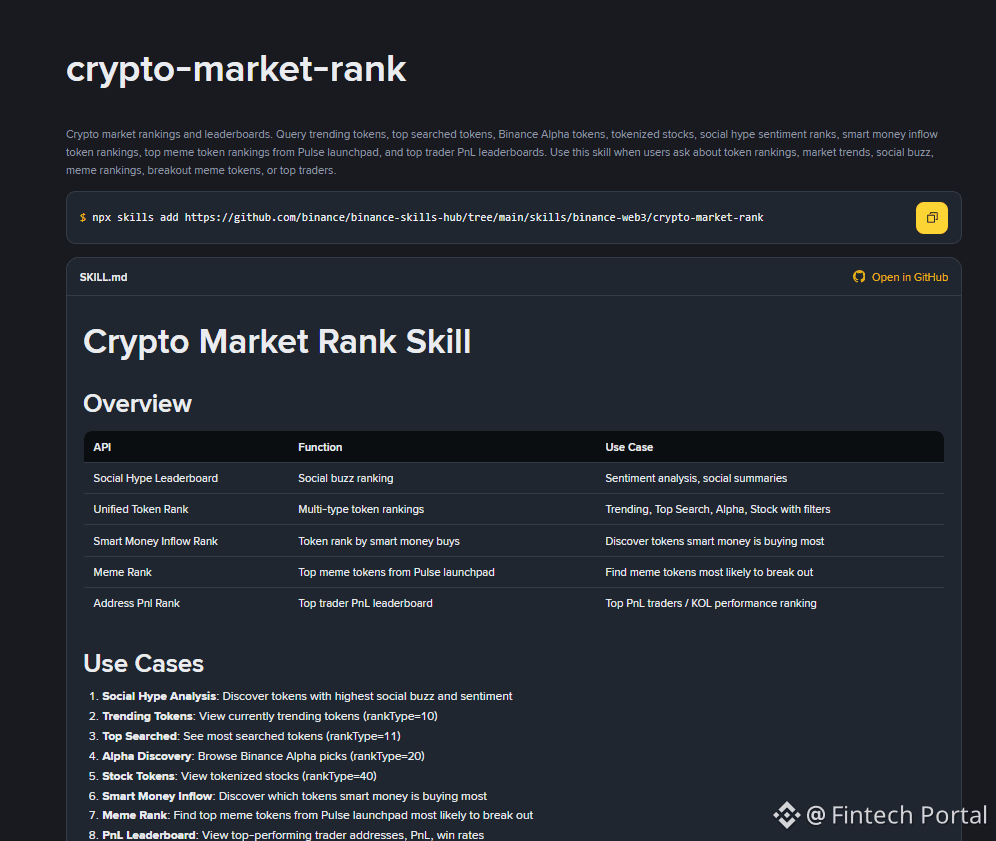
Task: Click the Social Hype Analysis list item
Action: (x=307, y=696)
